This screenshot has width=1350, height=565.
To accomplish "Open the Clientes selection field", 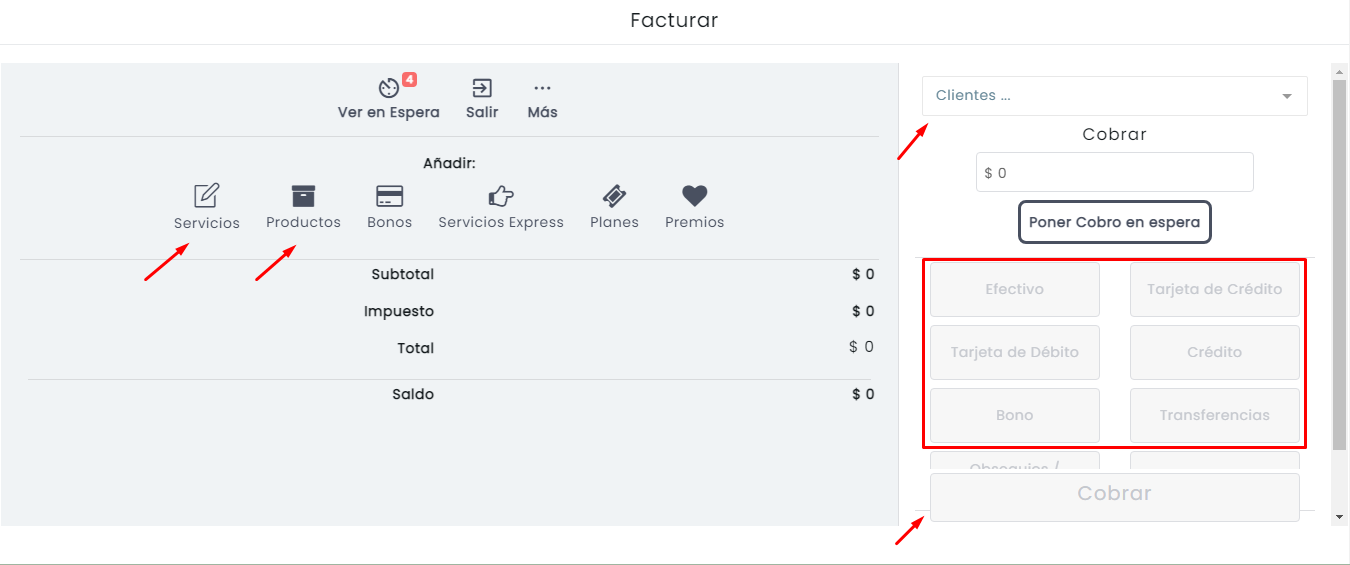I will (x=1114, y=96).
